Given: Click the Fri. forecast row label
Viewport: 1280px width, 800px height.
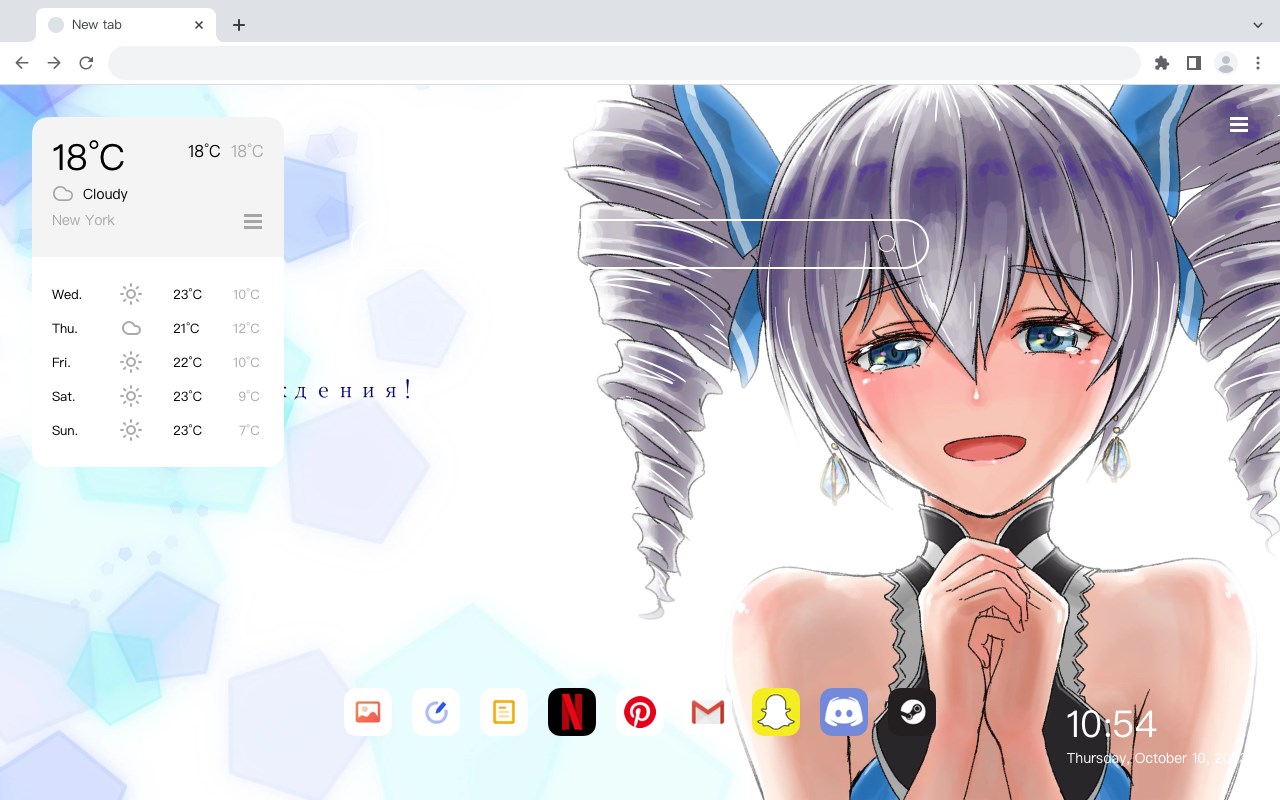Looking at the screenshot, I should pos(61,362).
